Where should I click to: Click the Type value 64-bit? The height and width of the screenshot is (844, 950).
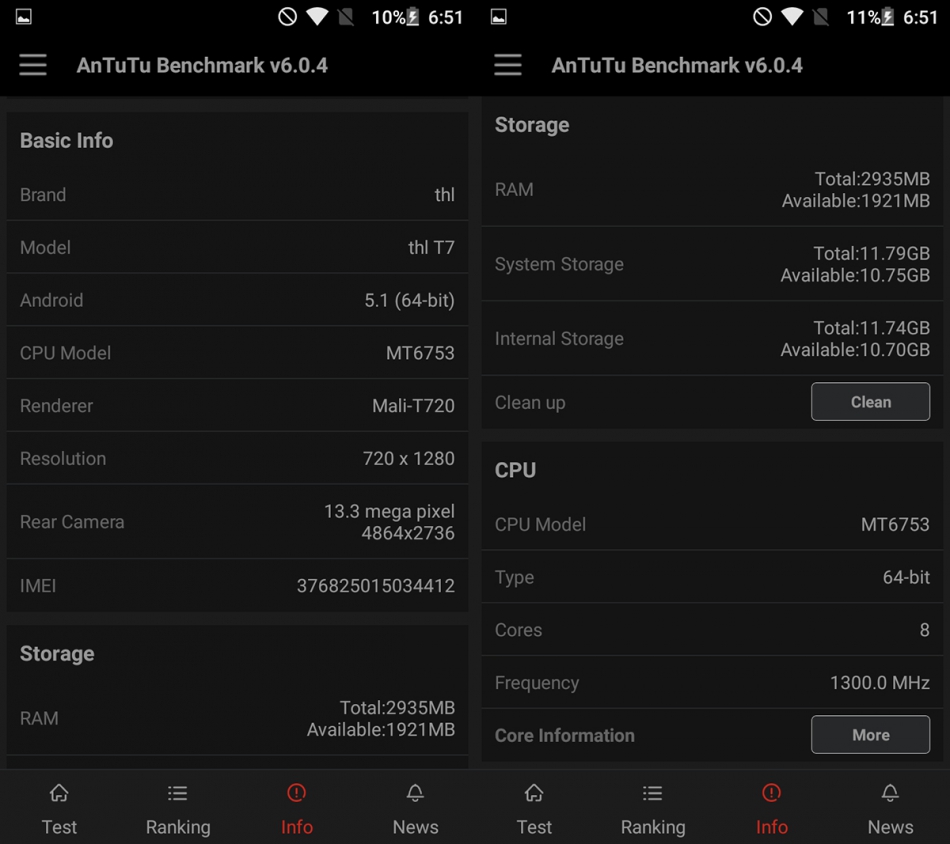point(906,577)
